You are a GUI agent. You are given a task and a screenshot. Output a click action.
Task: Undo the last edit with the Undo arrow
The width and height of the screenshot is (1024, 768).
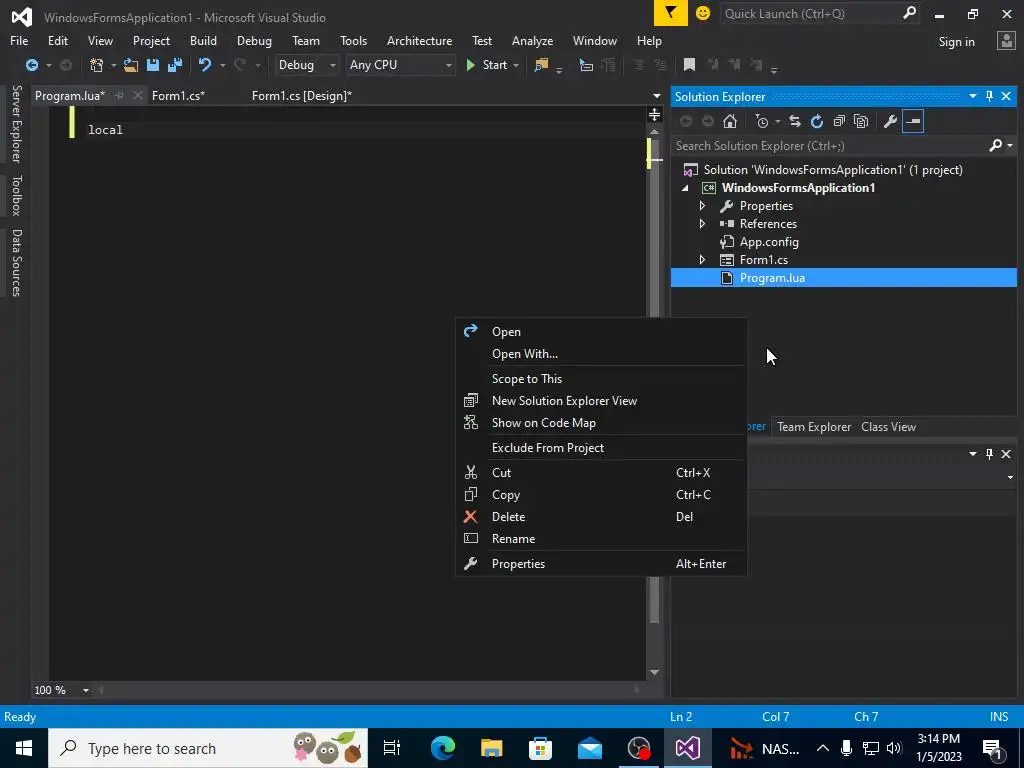[205, 65]
